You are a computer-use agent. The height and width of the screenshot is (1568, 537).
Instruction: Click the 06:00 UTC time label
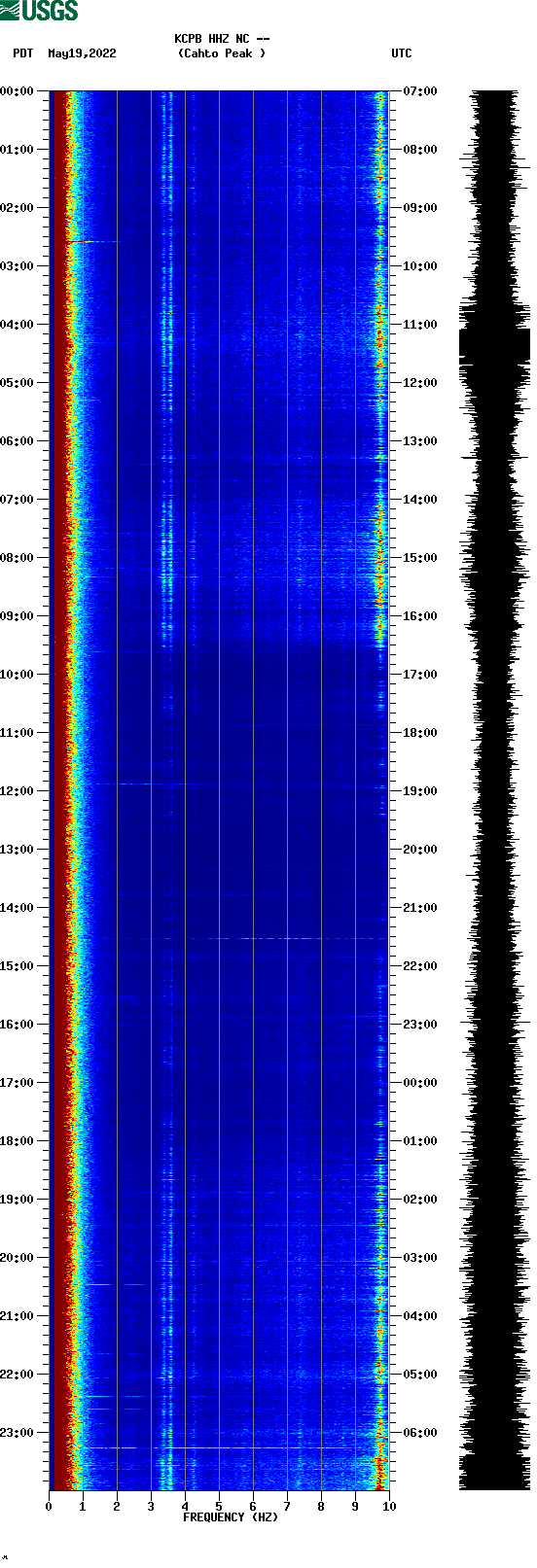point(420,1433)
